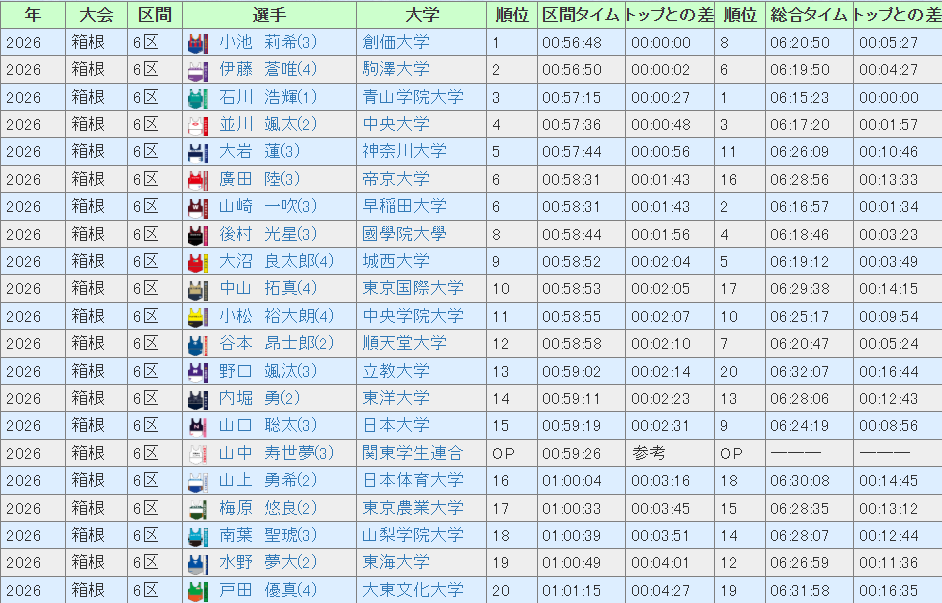Click the uniform icon beside 戸田 優真

pos(197,590)
